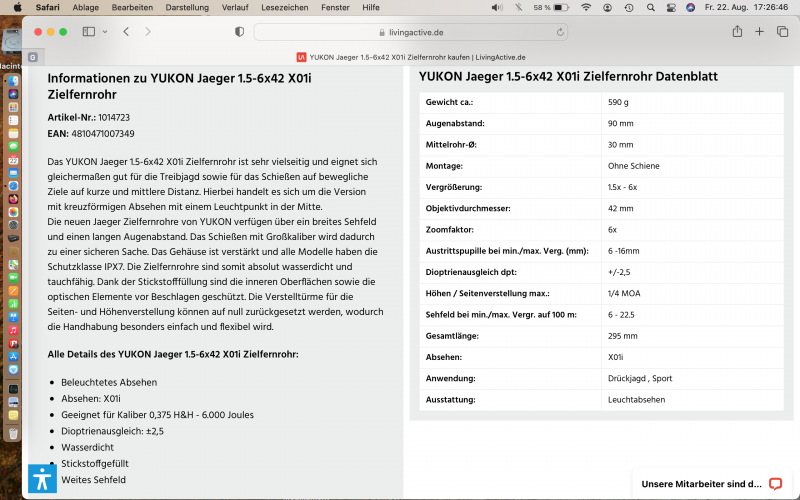Screen dimensions: 800x500
Task: Open the Wi-Fi menu bar icon
Action: click(x=586, y=7)
